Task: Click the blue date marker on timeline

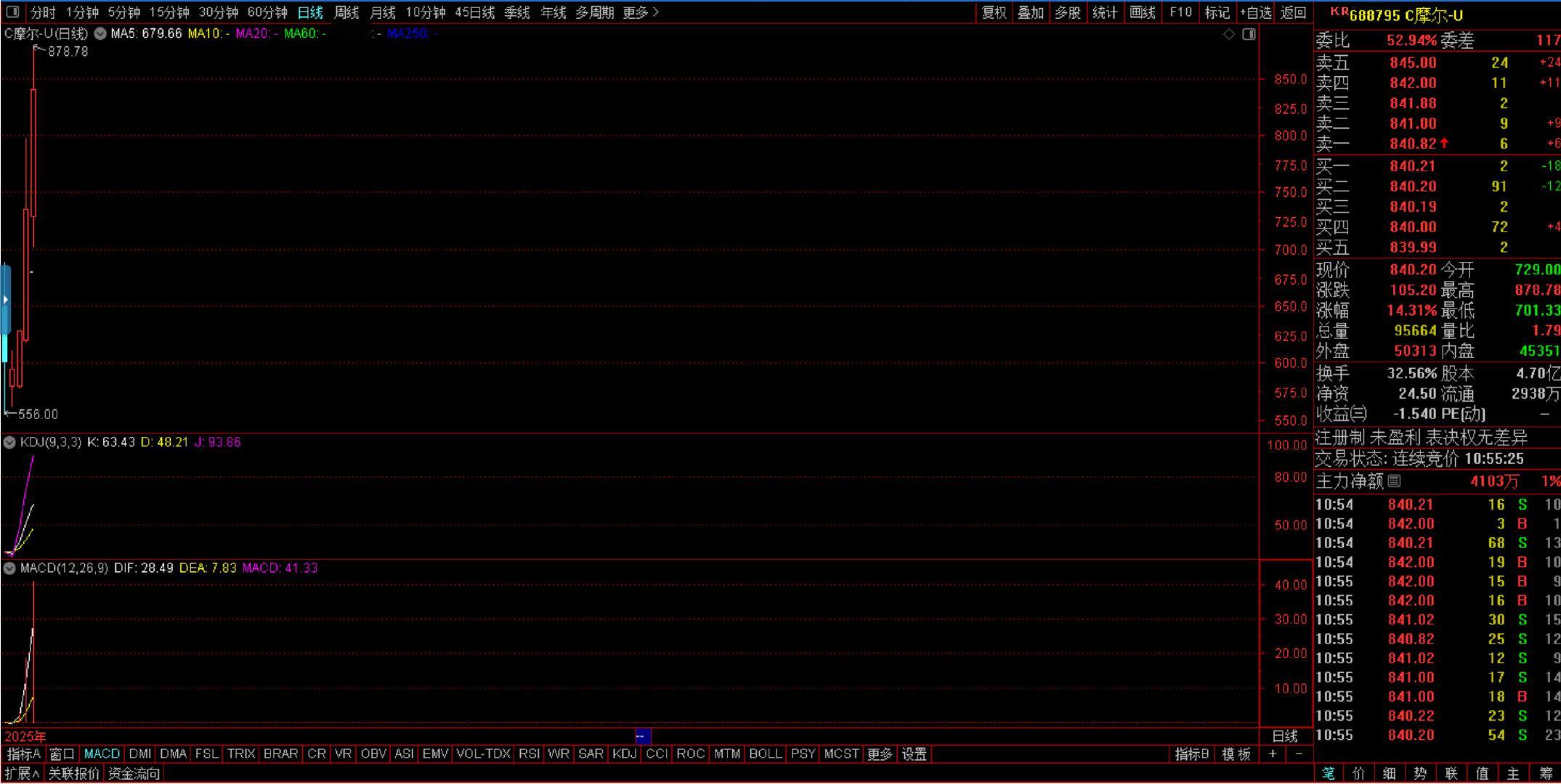Action: click(643, 736)
